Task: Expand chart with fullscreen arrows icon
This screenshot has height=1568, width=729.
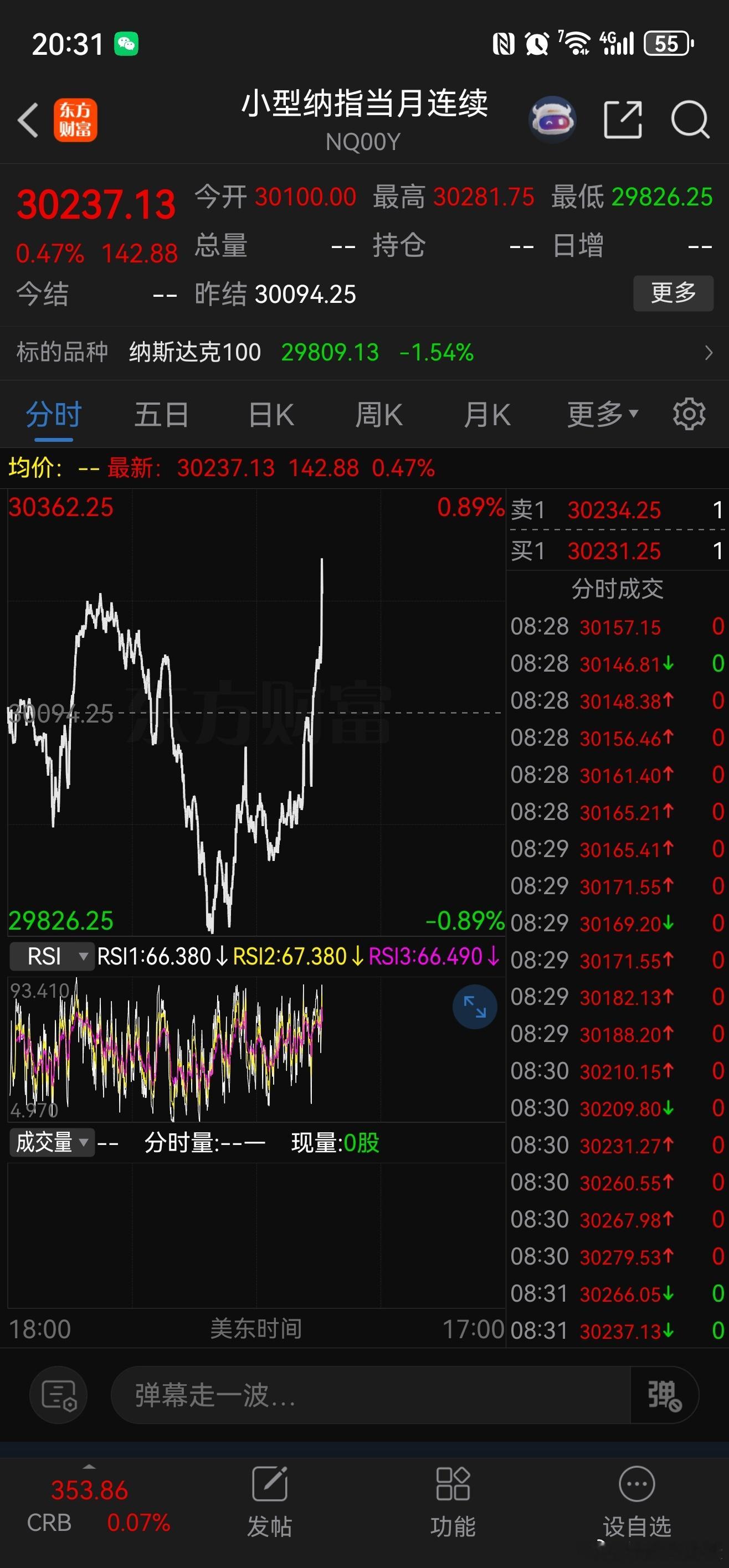Action: coord(474,1007)
